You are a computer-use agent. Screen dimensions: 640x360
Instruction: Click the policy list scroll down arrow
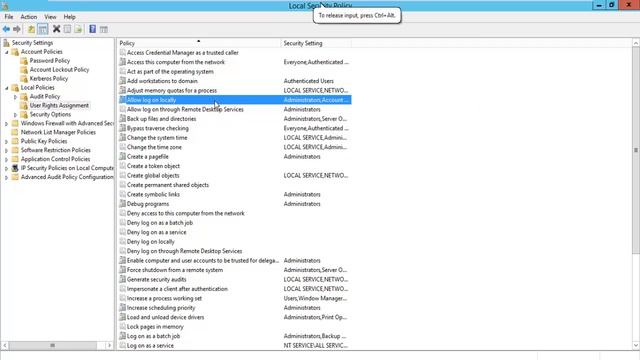636,346
